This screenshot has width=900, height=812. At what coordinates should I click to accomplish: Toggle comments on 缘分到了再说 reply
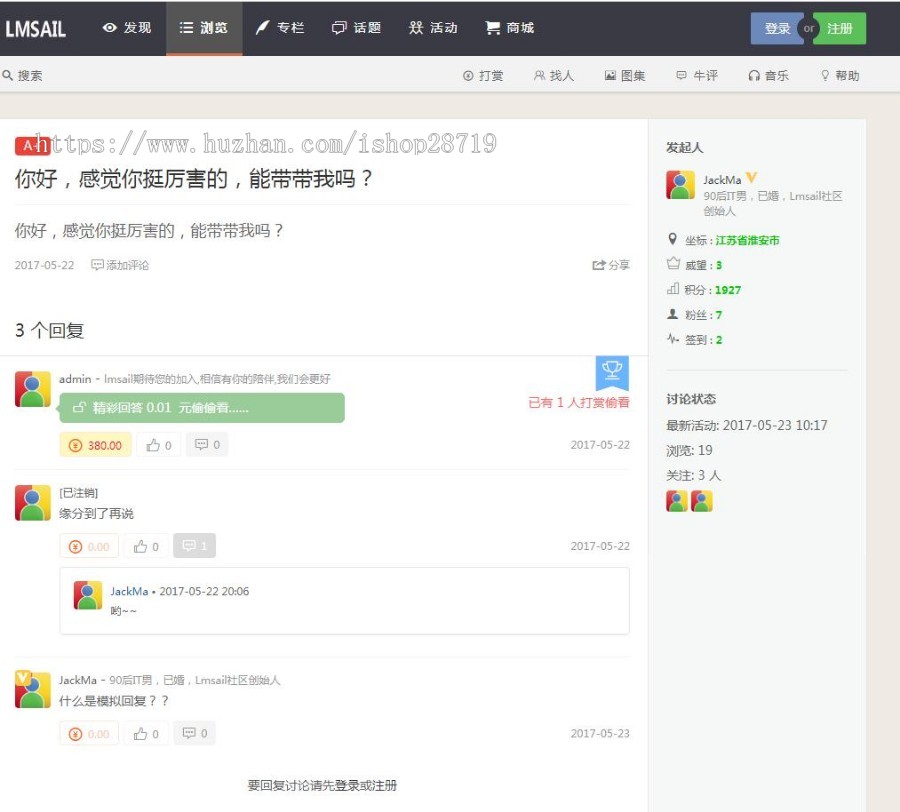(x=194, y=546)
